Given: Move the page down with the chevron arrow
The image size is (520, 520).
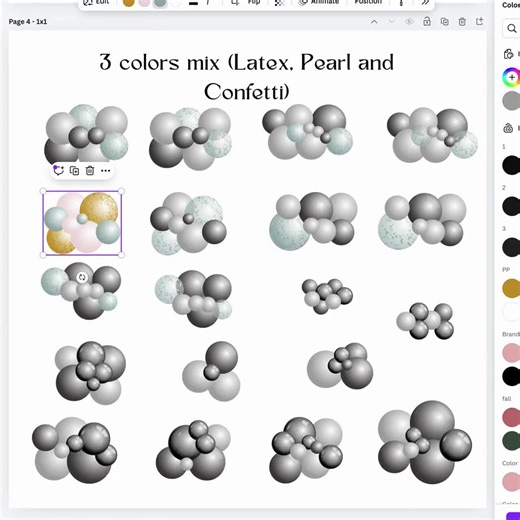Looking at the screenshot, I should click(x=392, y=22).
